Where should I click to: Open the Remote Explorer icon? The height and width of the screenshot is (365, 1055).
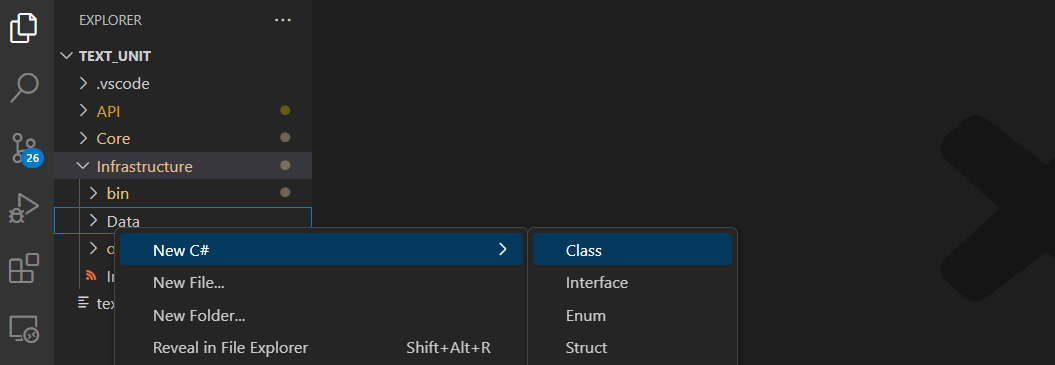point(24,329)
